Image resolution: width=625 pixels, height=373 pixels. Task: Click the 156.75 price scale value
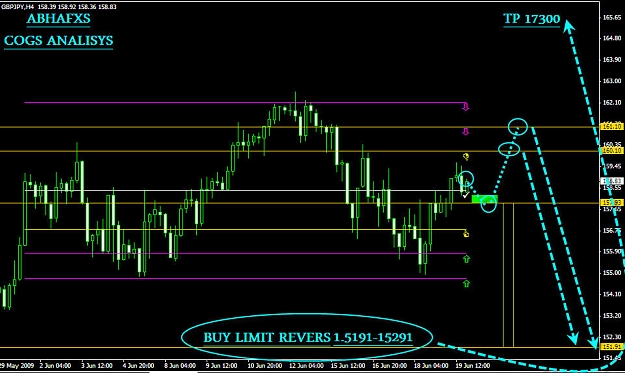tap(612, 230)
